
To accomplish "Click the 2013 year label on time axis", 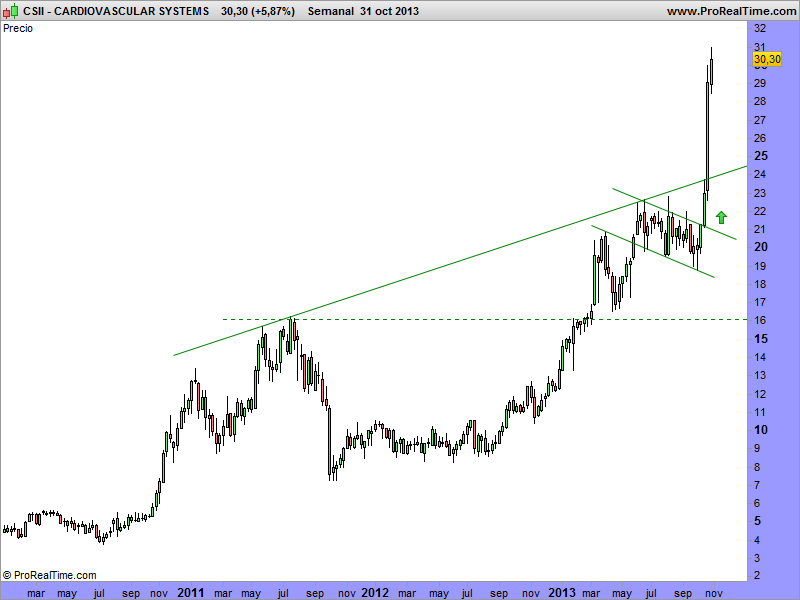I will 562,593.
